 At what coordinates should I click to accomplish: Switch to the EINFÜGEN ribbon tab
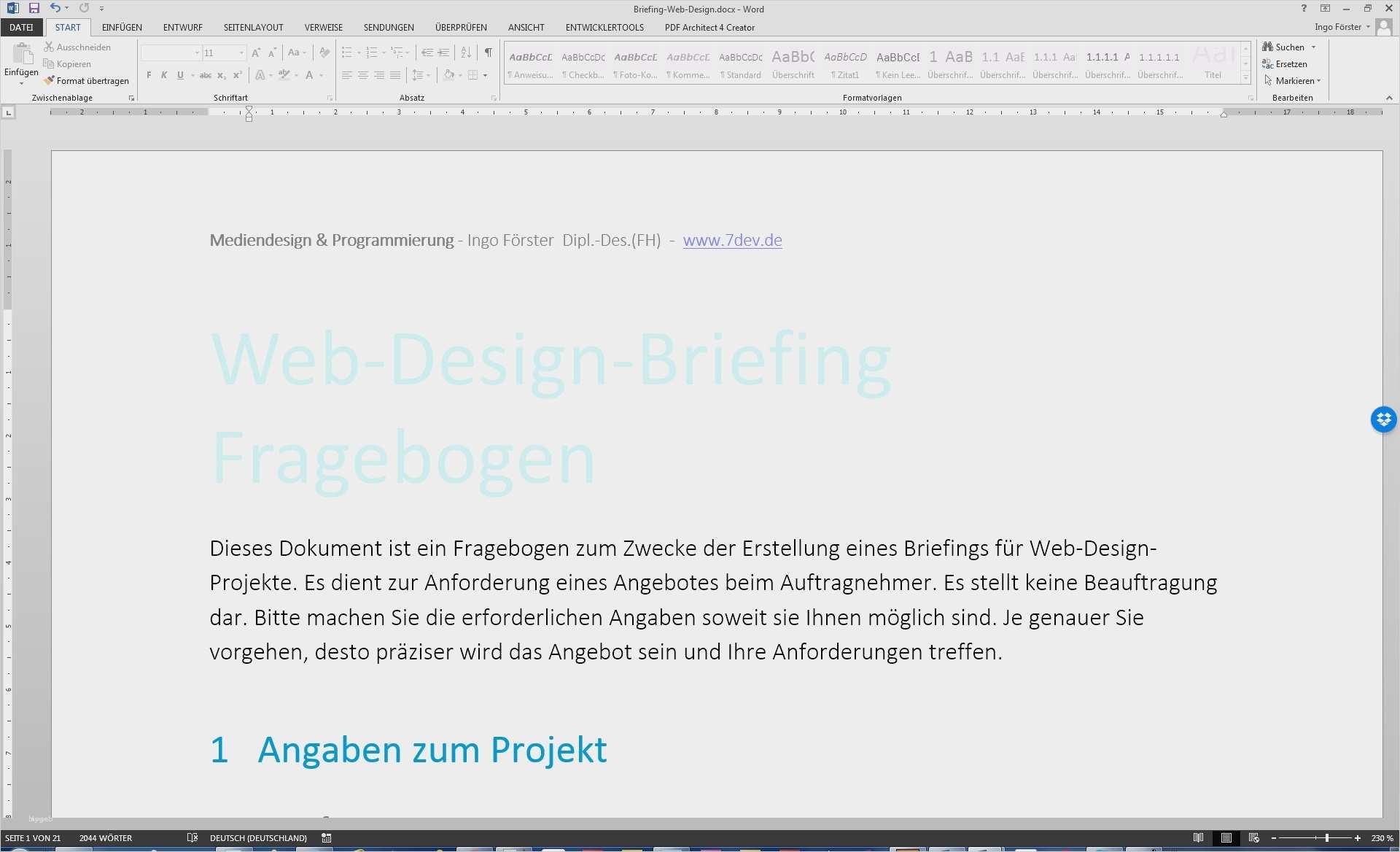(121, 27)
